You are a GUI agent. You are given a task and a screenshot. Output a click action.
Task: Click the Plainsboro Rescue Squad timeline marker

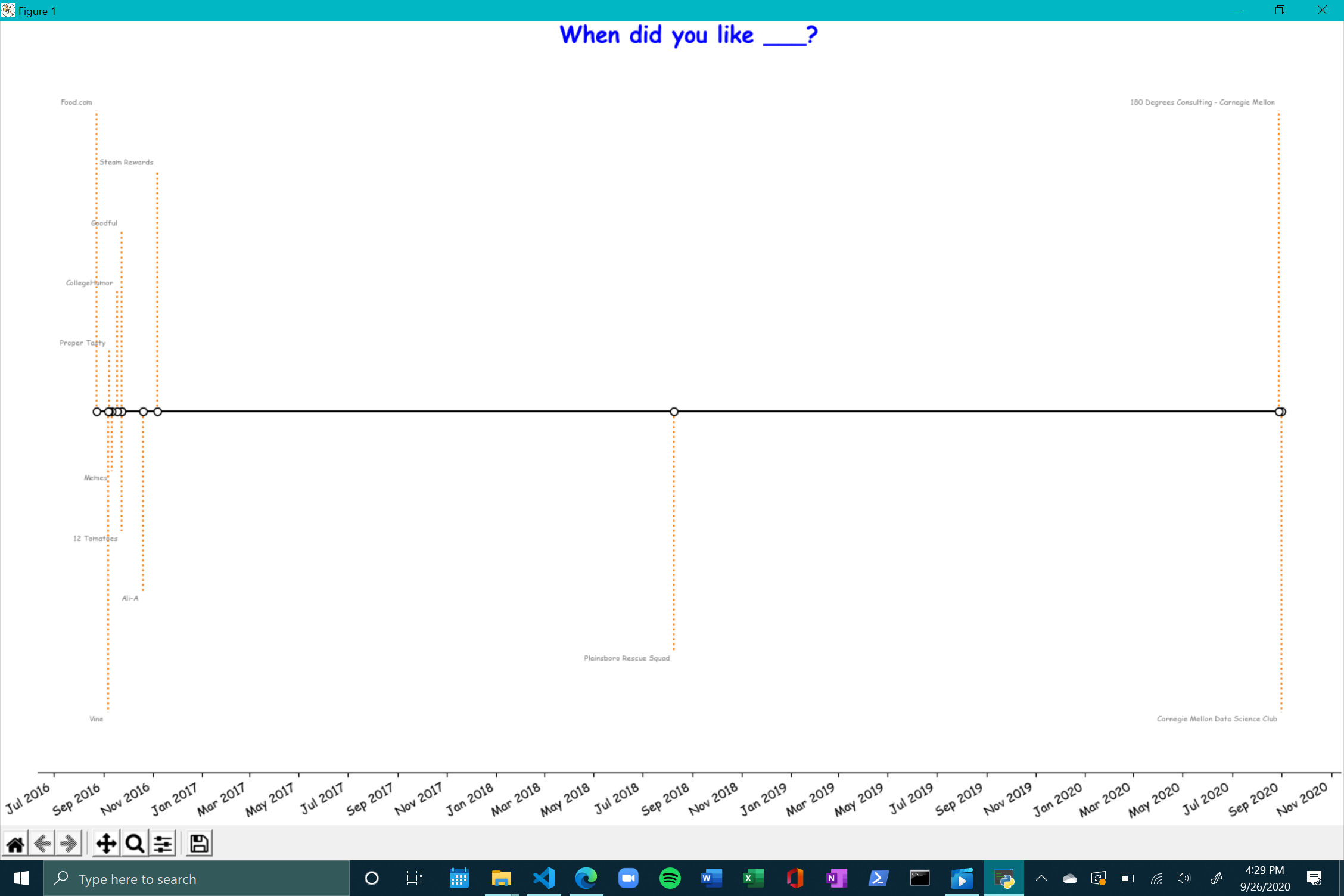click(674, 412)
